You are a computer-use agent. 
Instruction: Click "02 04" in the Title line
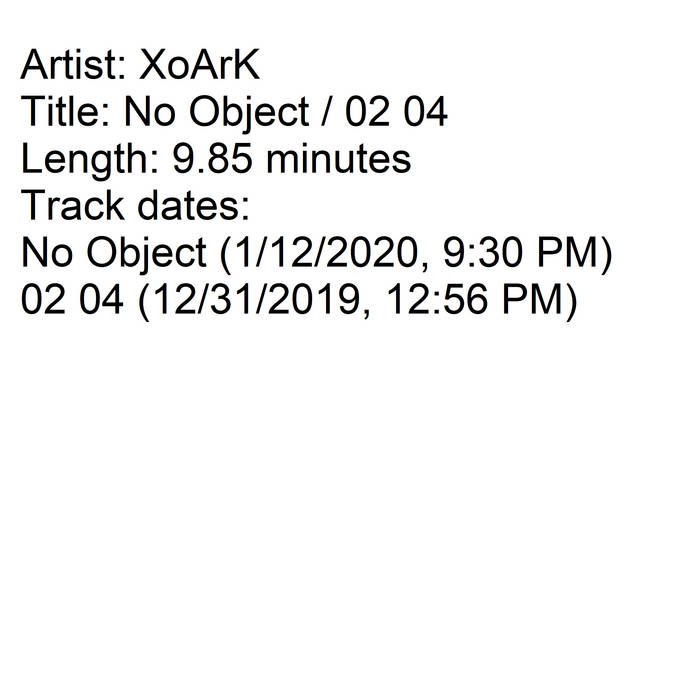point(395,113)
